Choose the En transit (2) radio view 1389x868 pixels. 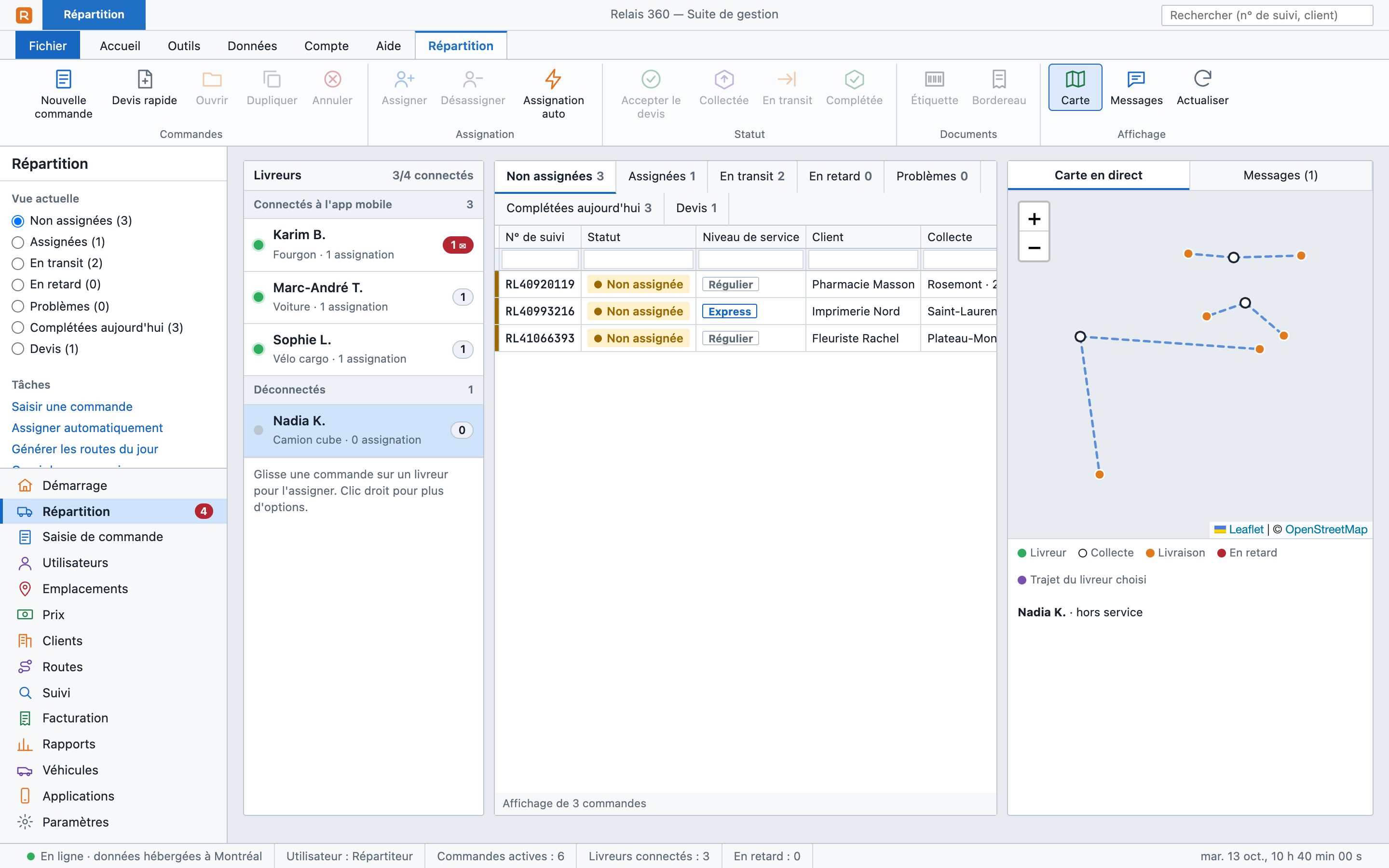click(18, 263)
